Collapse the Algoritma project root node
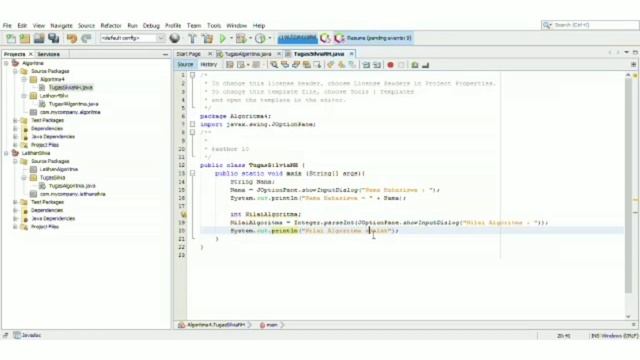The height and width of the screenshot is (360, 640). [6, 63]
